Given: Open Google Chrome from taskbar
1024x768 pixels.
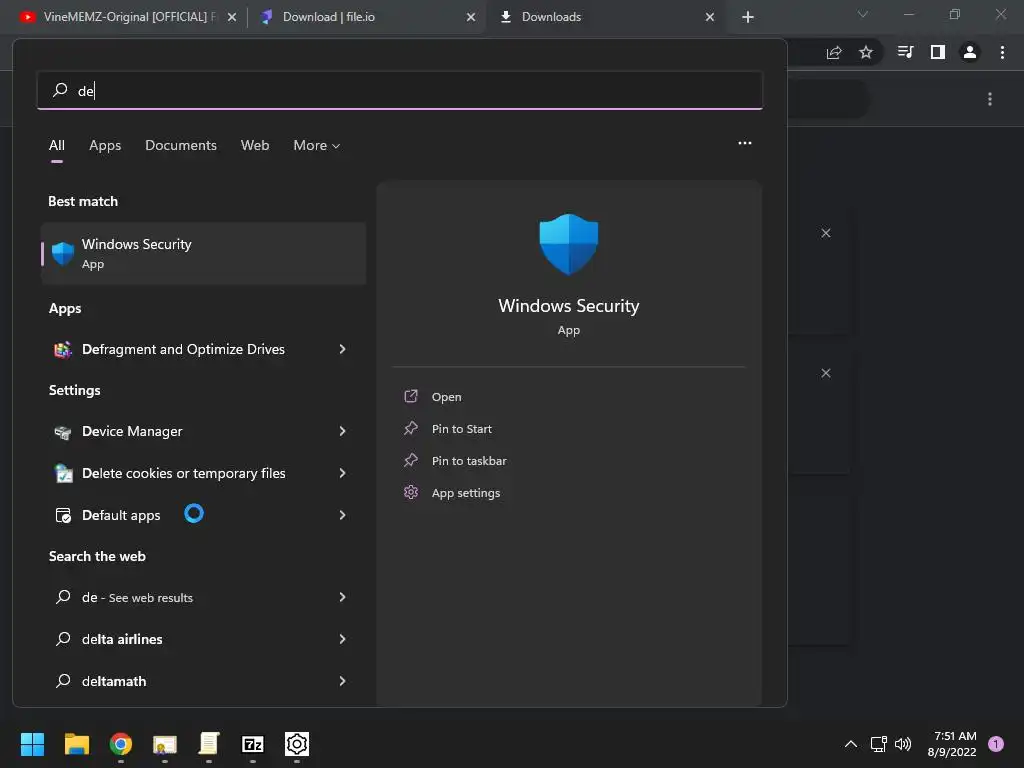Looking at the screenshot, I should point(121,744).
